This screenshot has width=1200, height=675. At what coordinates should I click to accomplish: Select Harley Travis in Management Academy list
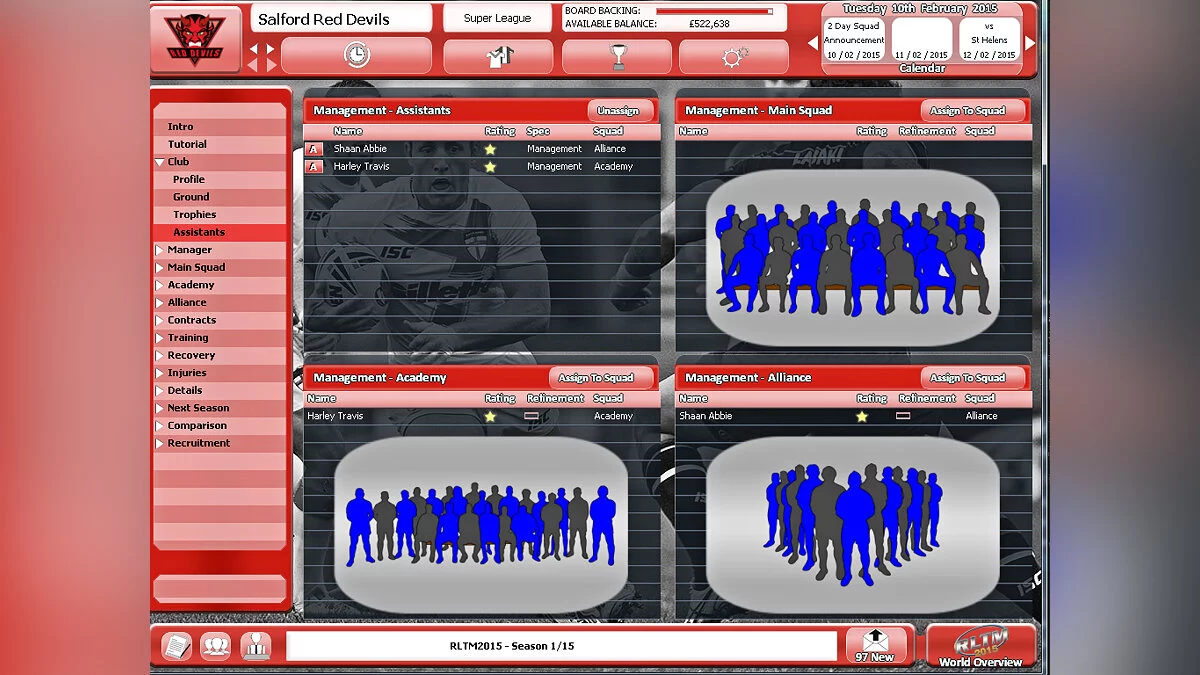(482, 416)
